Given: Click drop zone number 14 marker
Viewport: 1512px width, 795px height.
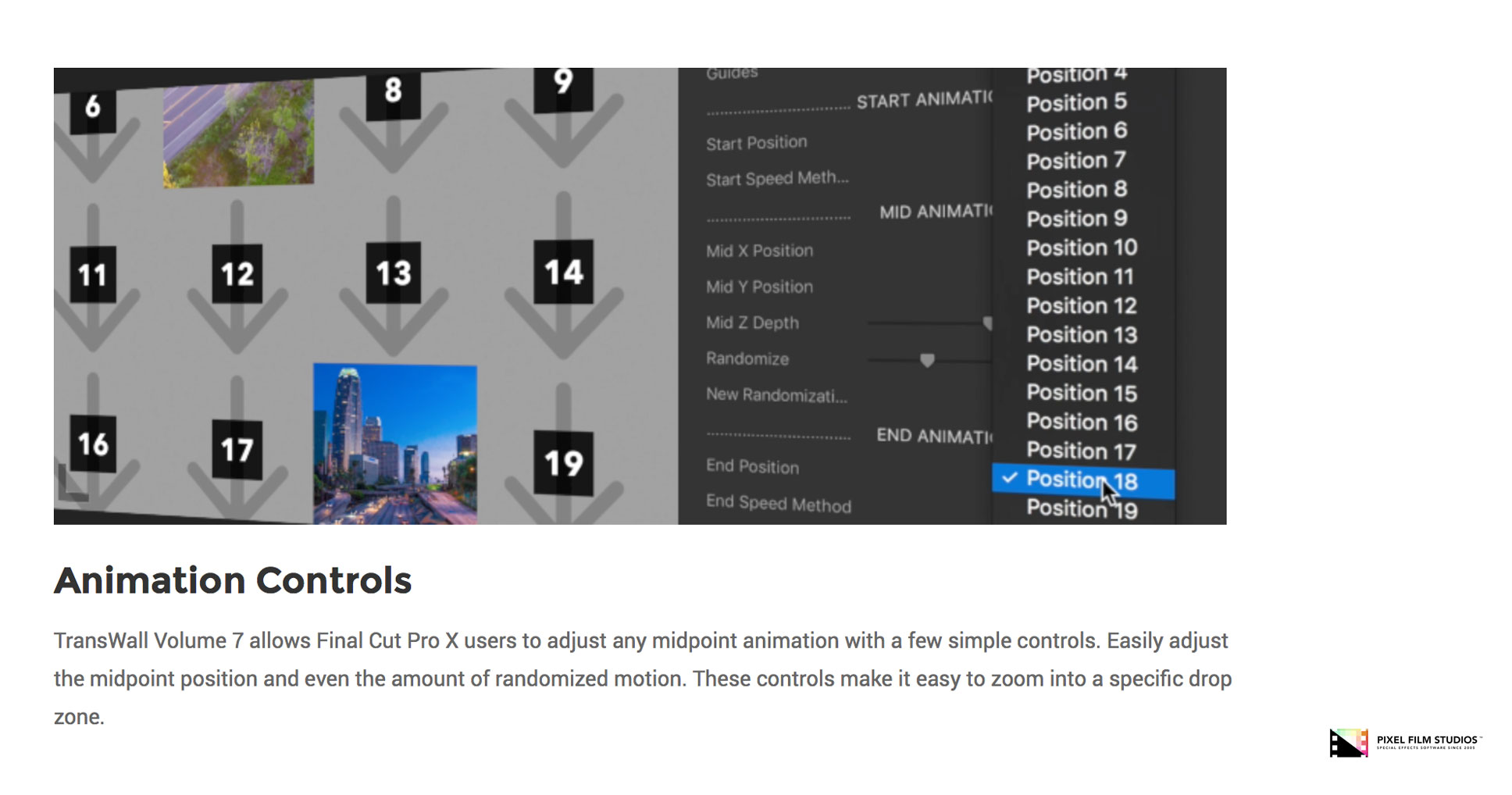Looking at the screenshot, I should click(x=563, y=272).
